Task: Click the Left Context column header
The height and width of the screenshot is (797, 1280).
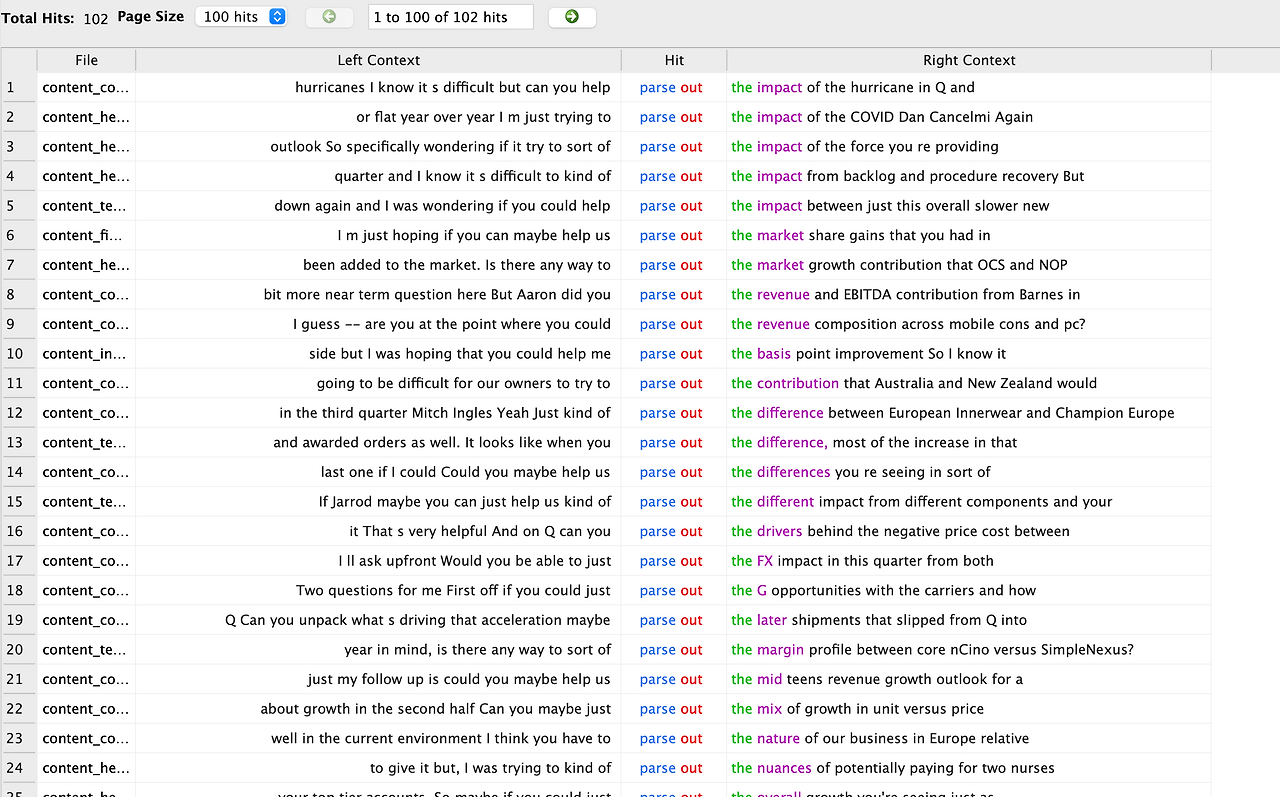Action: coord(378,60)
